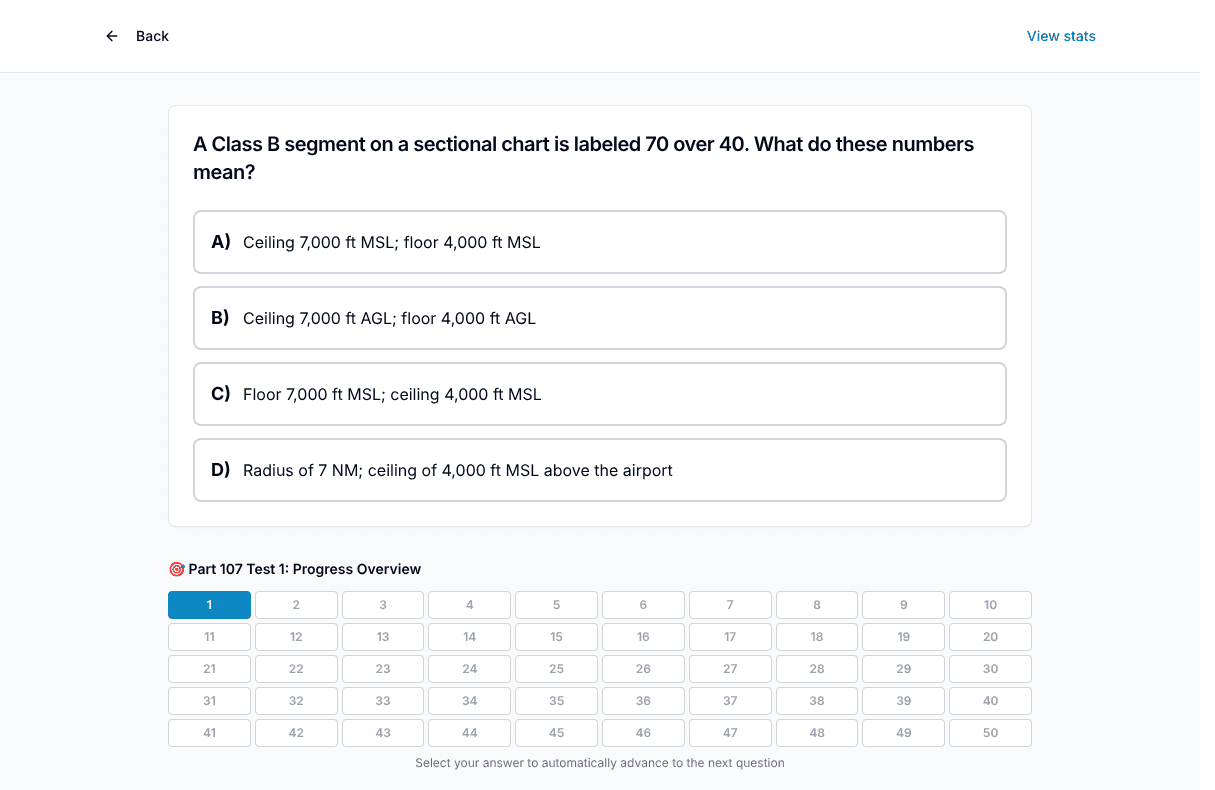This screenshot has width=1215, height=790.
Task: Click the back arrow icon
Action: coord(112,36)
